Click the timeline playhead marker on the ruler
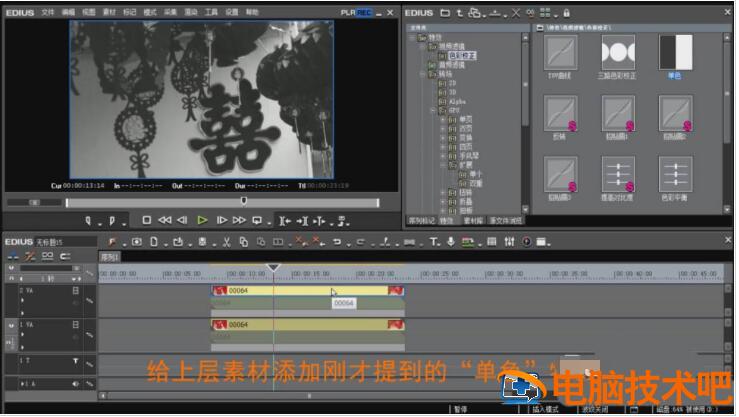Image resolution: width=739 pixels, height=417 pixels. click(x=273, y=268)
